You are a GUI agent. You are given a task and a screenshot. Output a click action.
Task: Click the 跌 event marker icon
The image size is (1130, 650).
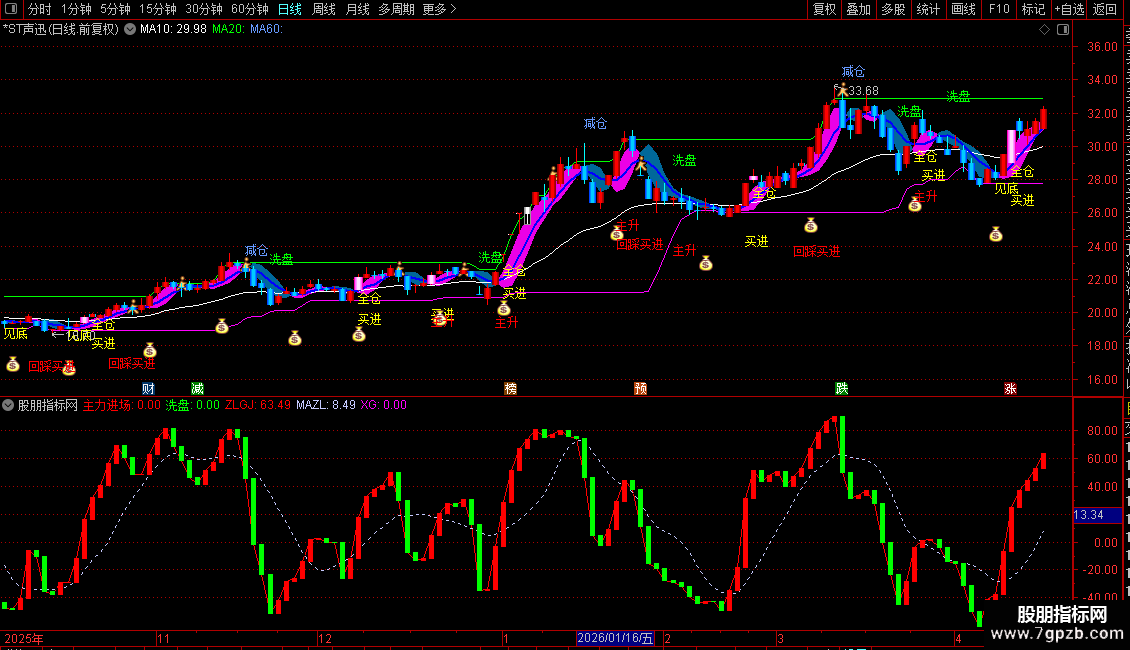click(x=842, y=388)
